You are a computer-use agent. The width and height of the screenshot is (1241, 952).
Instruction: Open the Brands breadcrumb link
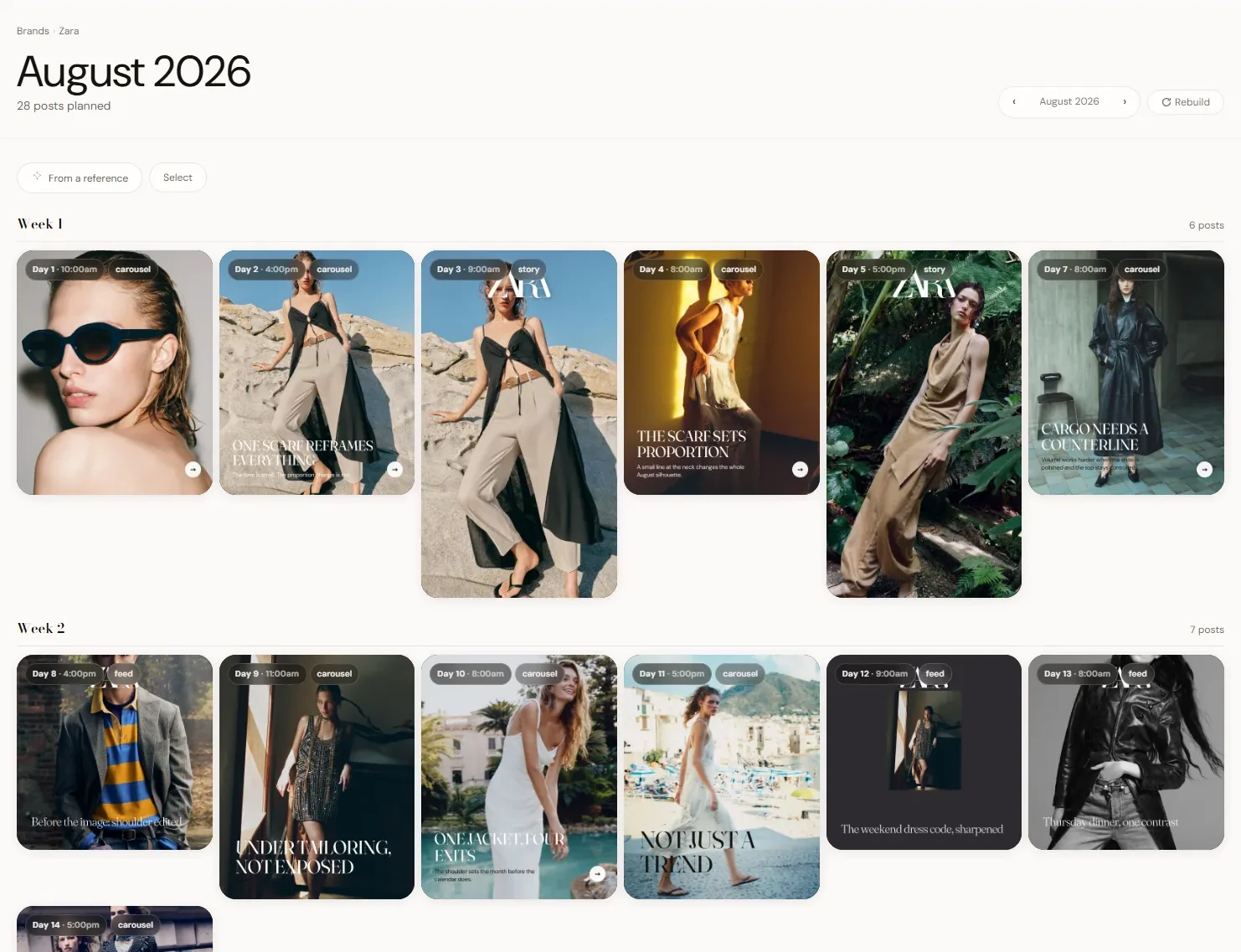pos(33,31)
